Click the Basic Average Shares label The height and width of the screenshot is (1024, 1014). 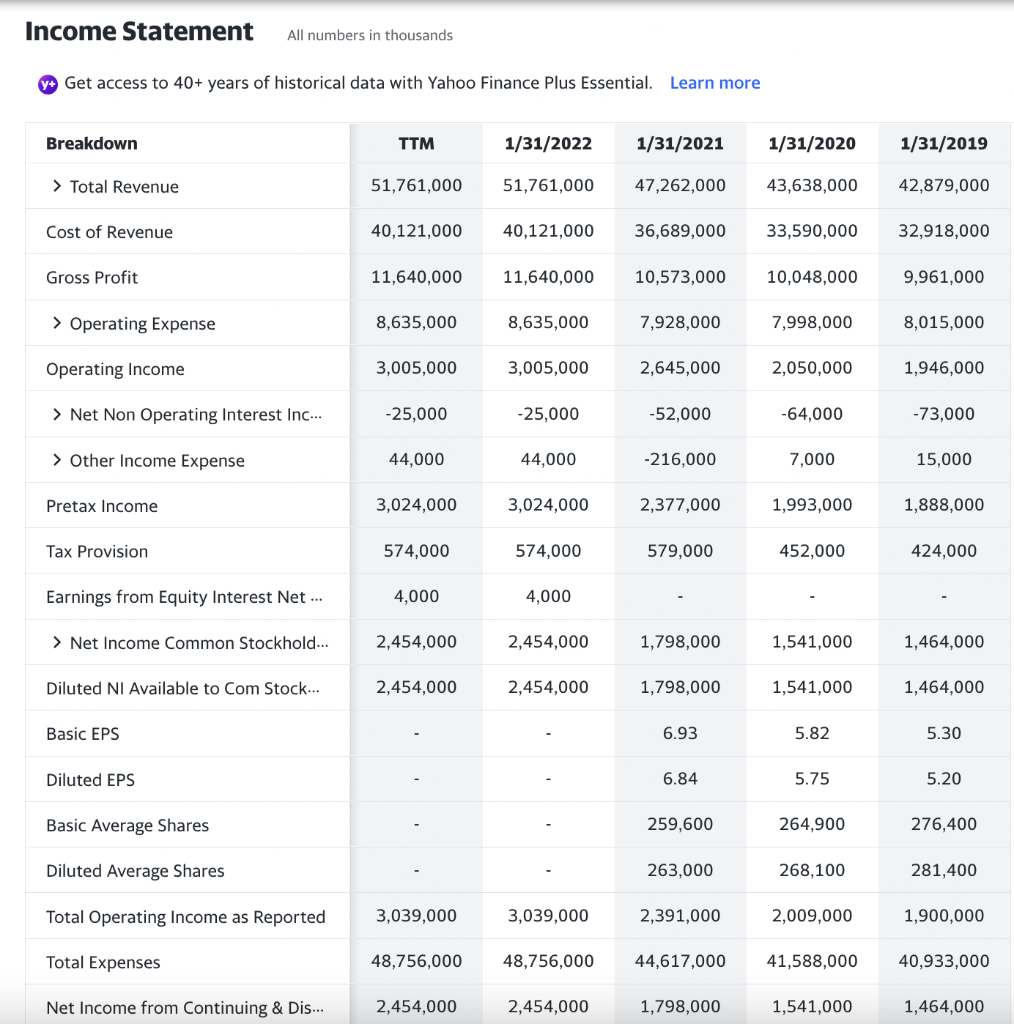pos(127,825)
